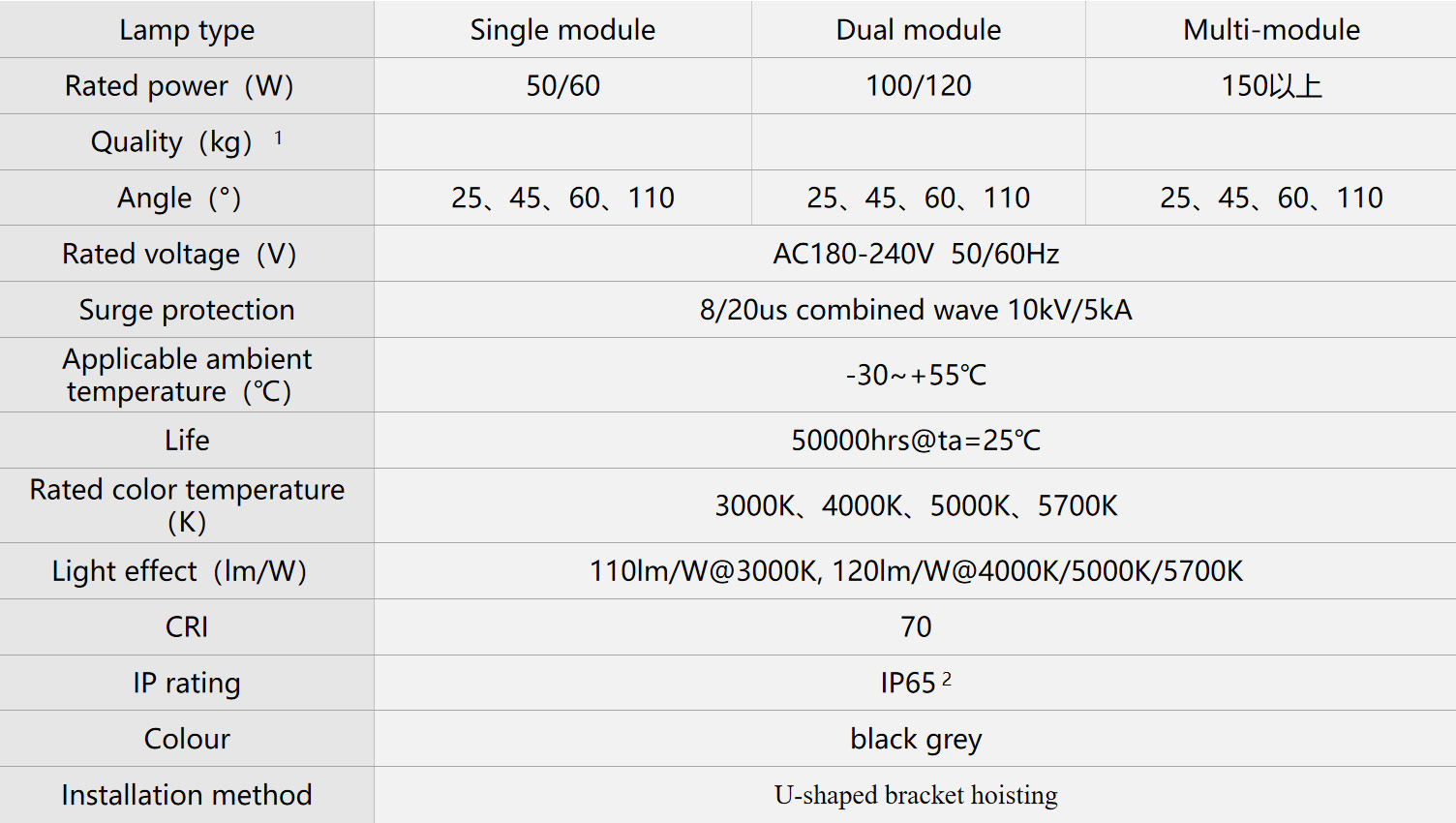Screen dimensions: 1456x823
Task: Click the Quality (kg) footnote 1 superscript
Action: coord(279,137)
